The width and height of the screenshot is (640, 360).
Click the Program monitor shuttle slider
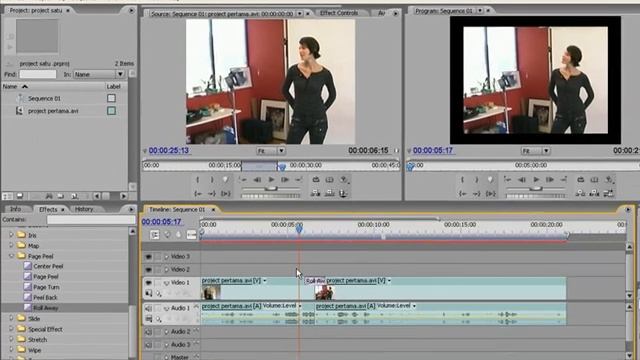click(536, 189)
